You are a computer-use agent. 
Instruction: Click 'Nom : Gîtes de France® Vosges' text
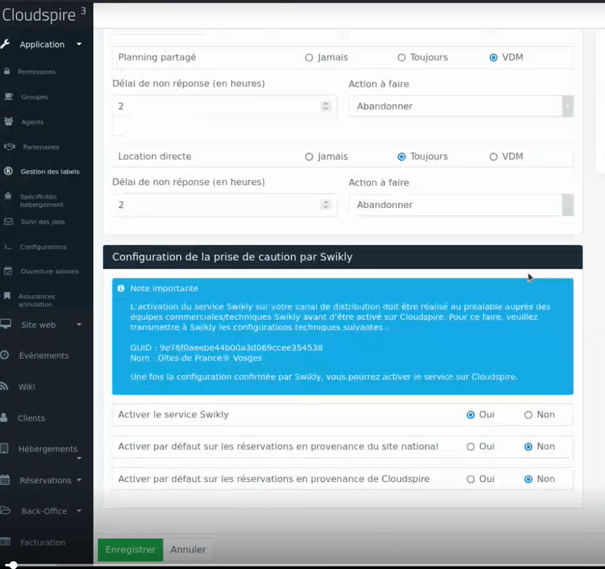tap(196, 358)
